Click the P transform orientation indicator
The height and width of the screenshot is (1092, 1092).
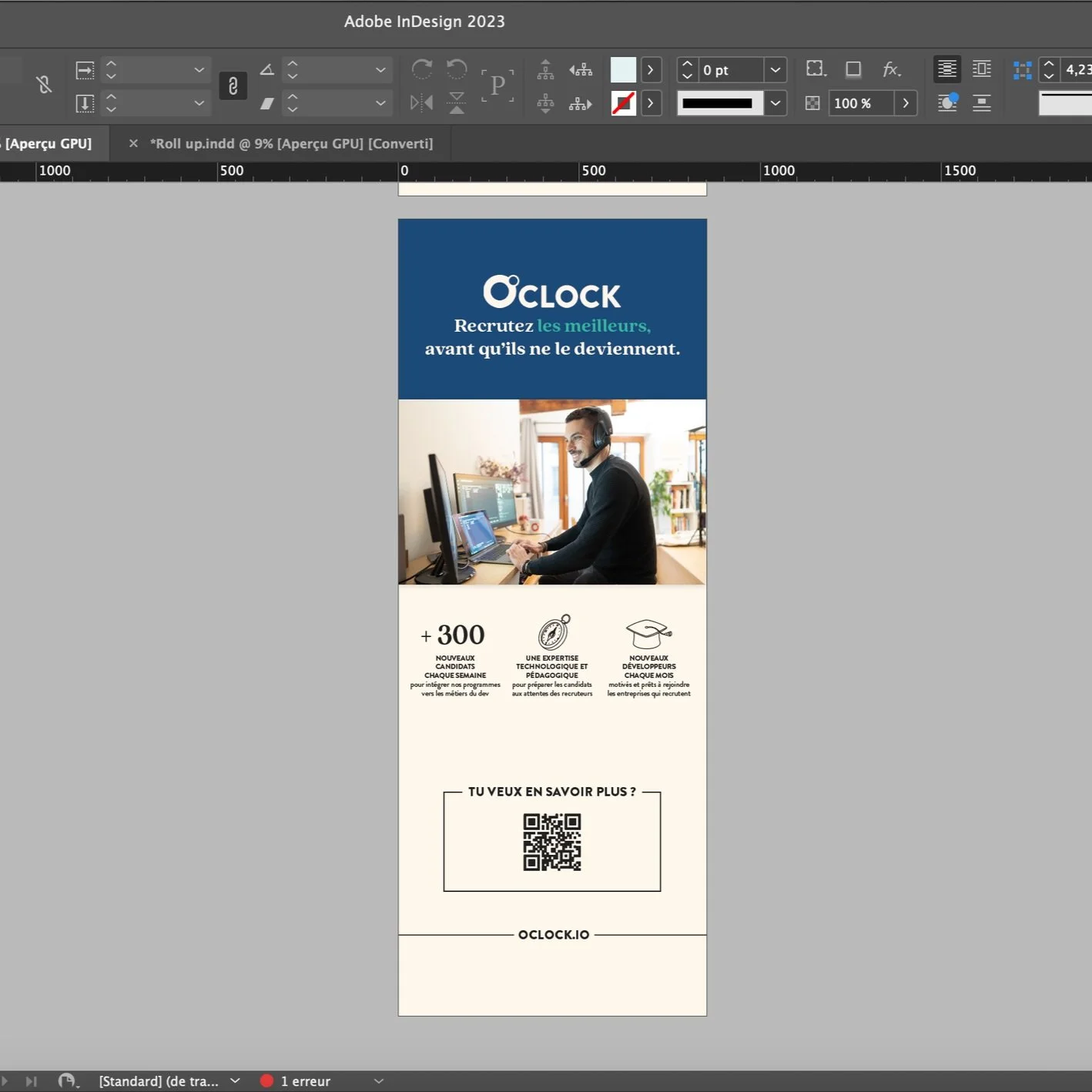[498, 85]
